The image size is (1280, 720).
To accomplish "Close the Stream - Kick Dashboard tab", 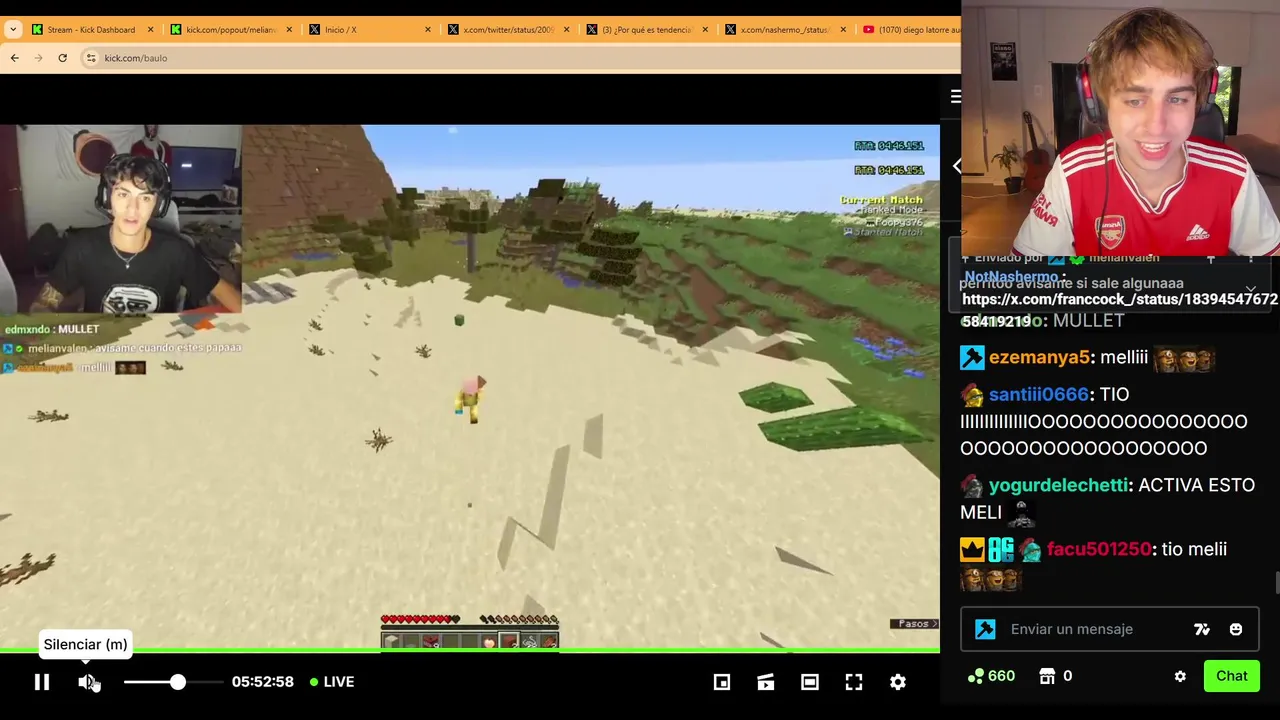I will point(150,30).
